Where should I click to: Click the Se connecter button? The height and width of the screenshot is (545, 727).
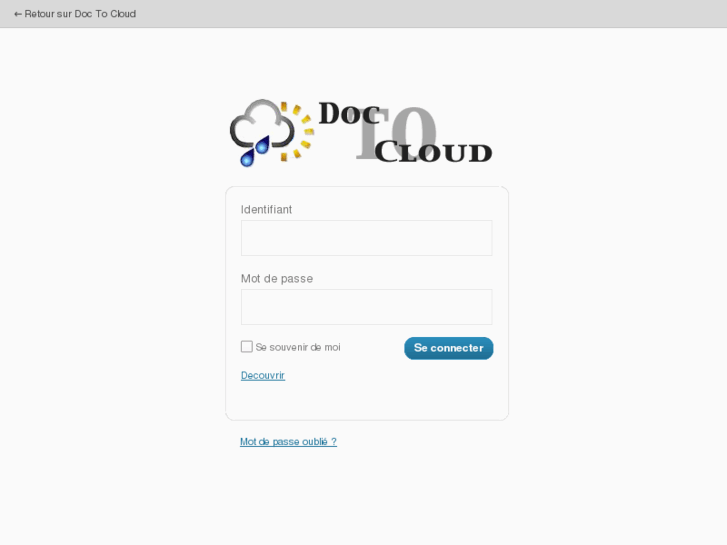click(448, 348)
